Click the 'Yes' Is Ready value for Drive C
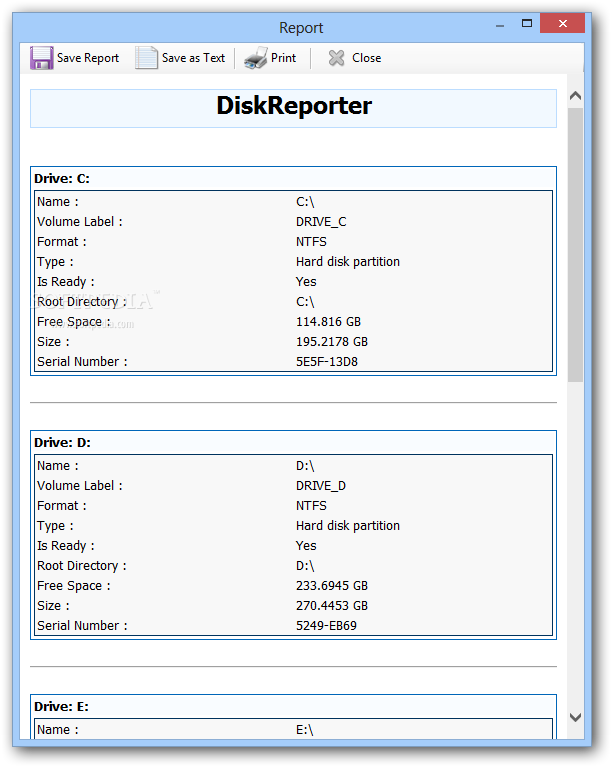The width and height of the screenshot is (612, 767). point(306,282)
